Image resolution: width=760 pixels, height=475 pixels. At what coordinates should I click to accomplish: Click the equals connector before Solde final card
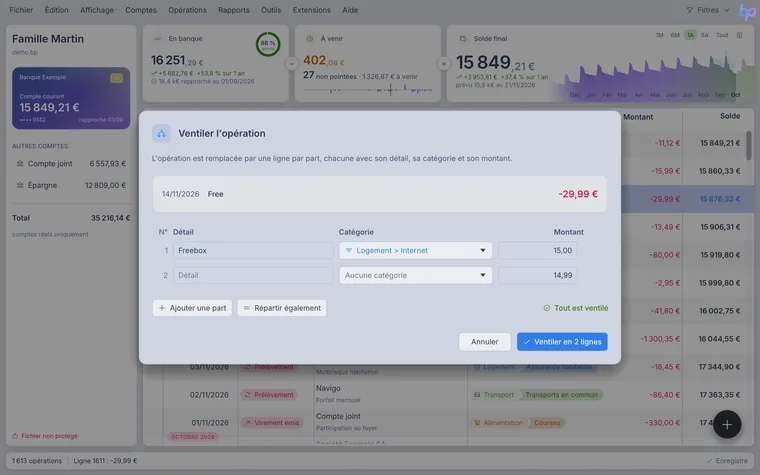pos(443,63)
